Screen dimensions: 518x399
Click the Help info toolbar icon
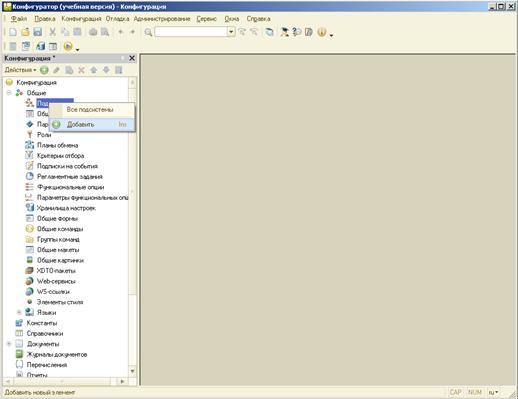322,32
